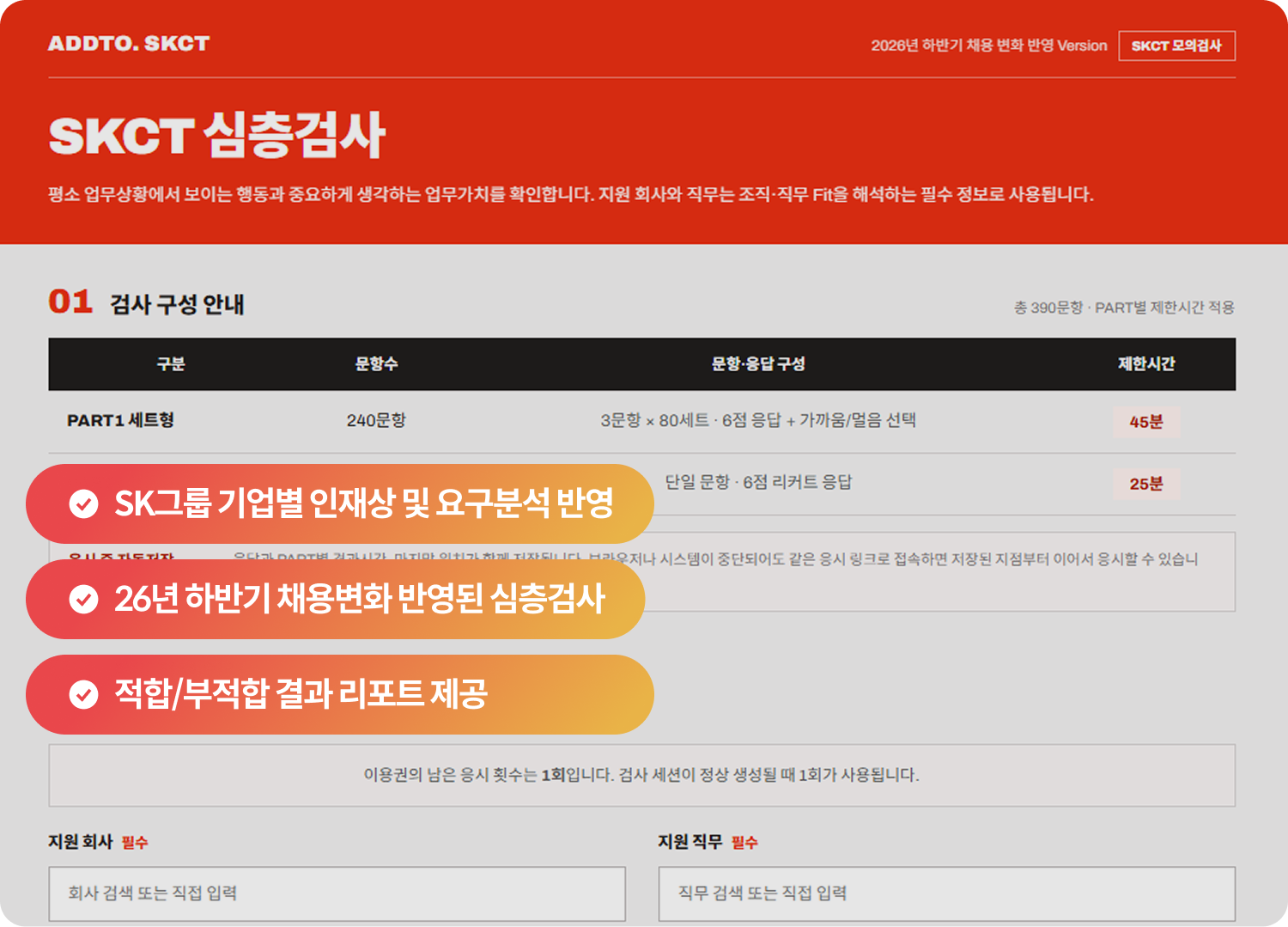
Task: Select the PART1 세트형 row label
Action: pyautogui.click(x=121, y=420)
